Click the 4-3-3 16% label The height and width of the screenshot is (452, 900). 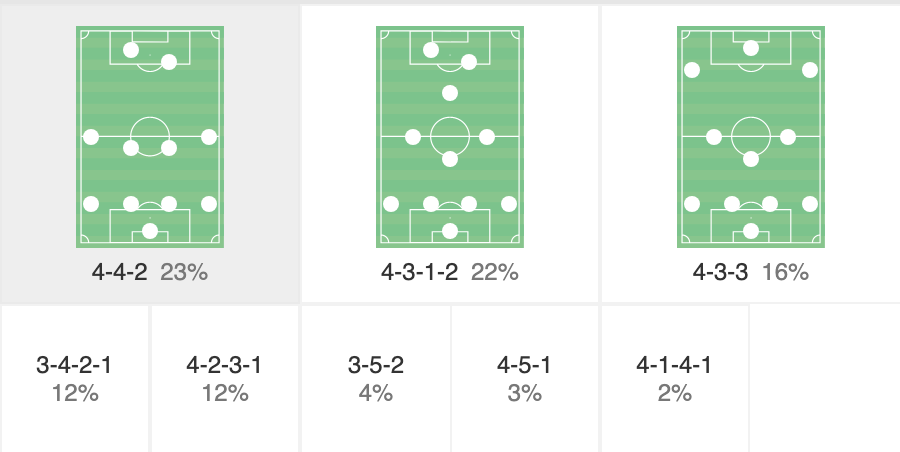pyautogui.click(x=751, y=272)
